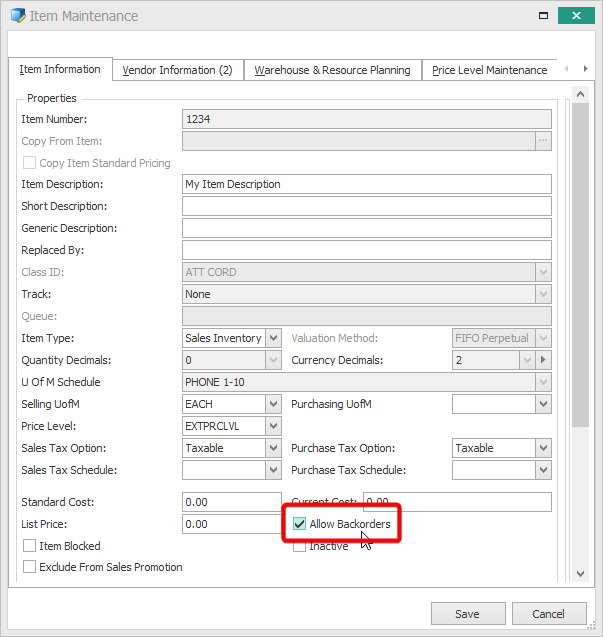Expand the Price Level dropdown
The width and height of the screenshot is (603, 637).
pos(273,426)
